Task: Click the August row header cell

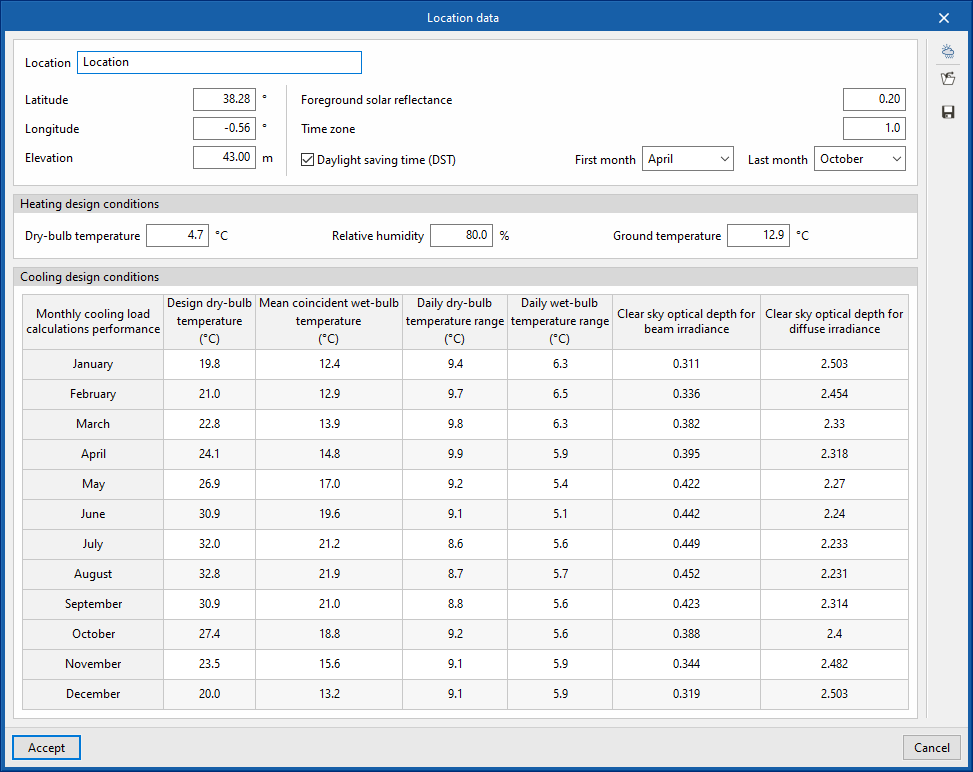Action: (x=93, y=574)
